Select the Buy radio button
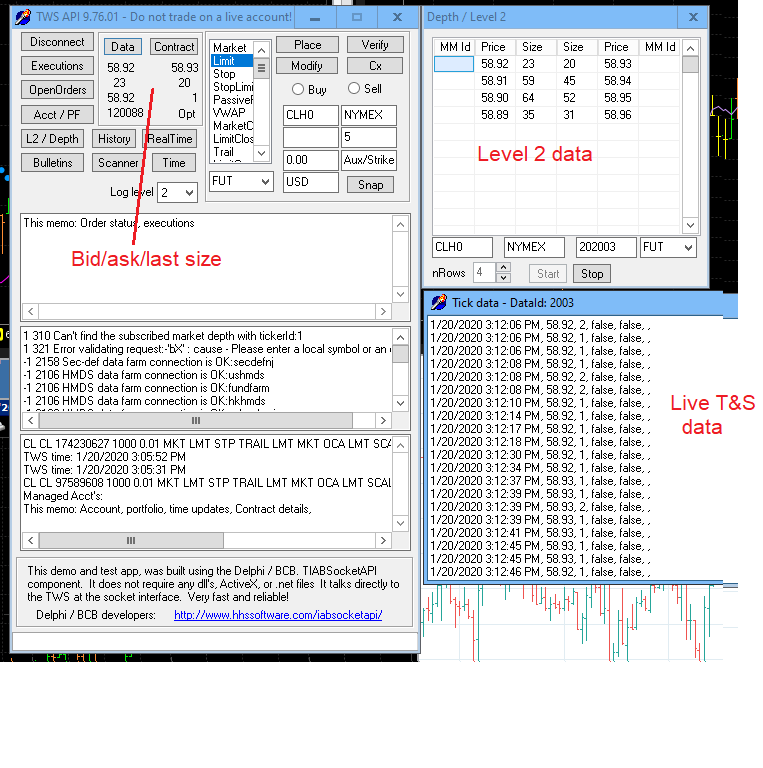Image resolution: width=763 pixels, height=768 pixels. pyautogui.click(x=298, y=89)
